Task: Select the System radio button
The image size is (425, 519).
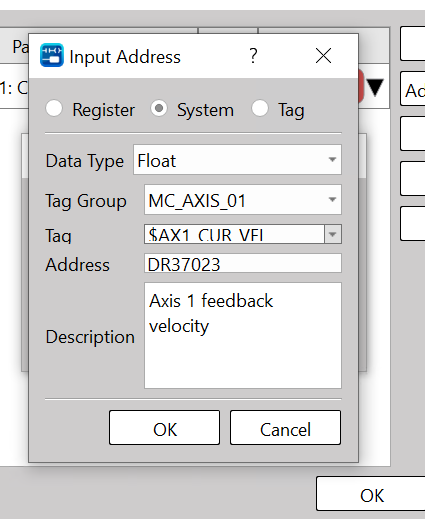Action: [159, 109]
